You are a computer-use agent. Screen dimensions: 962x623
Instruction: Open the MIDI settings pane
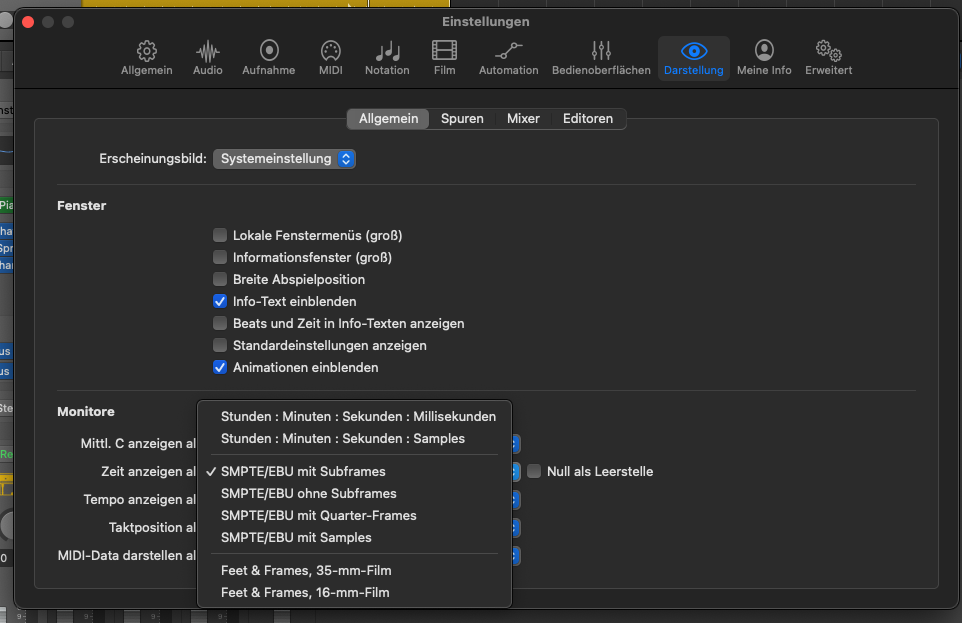pos(330,58)
